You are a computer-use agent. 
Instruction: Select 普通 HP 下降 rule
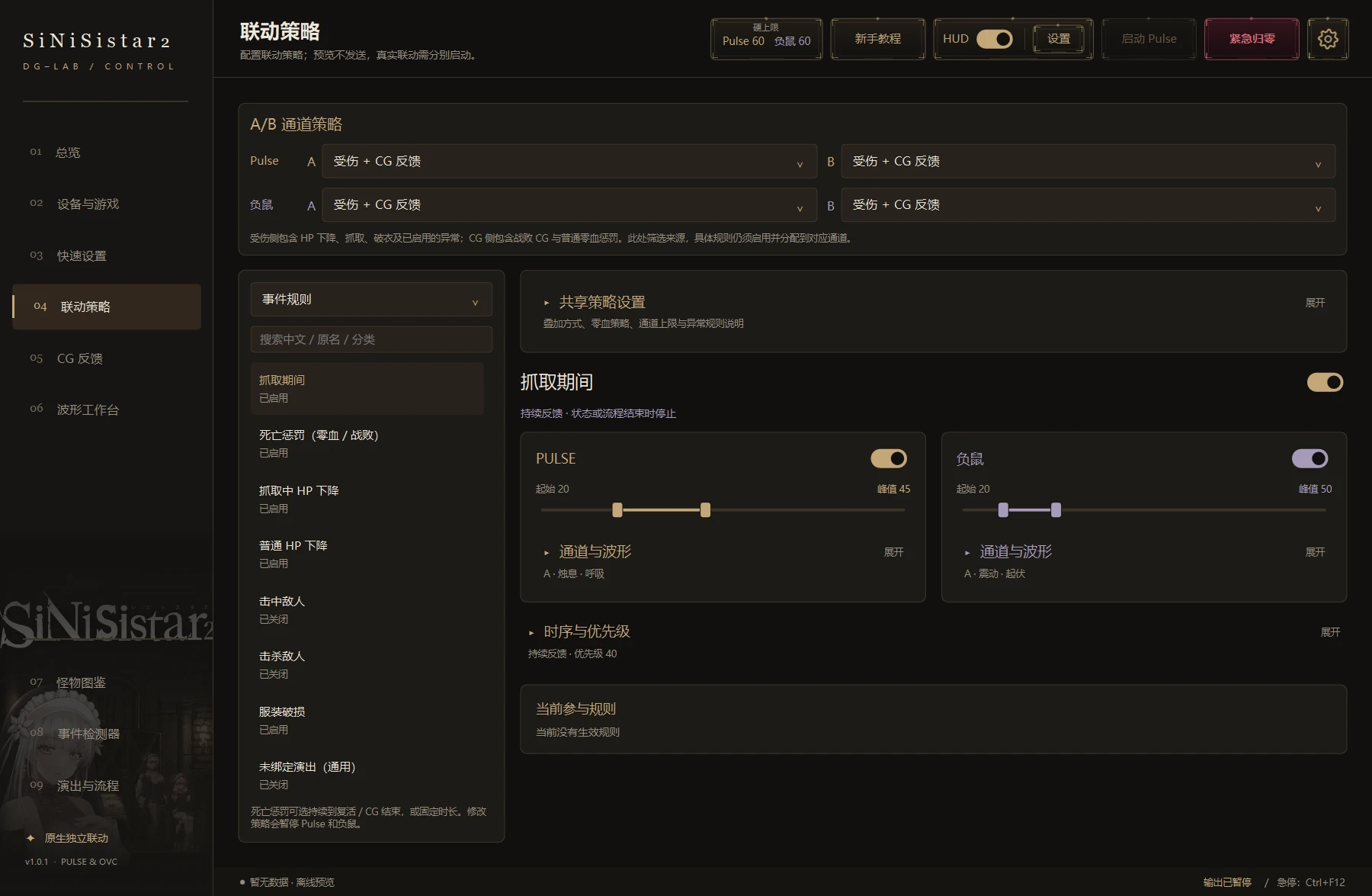click(x=367, y=554)
